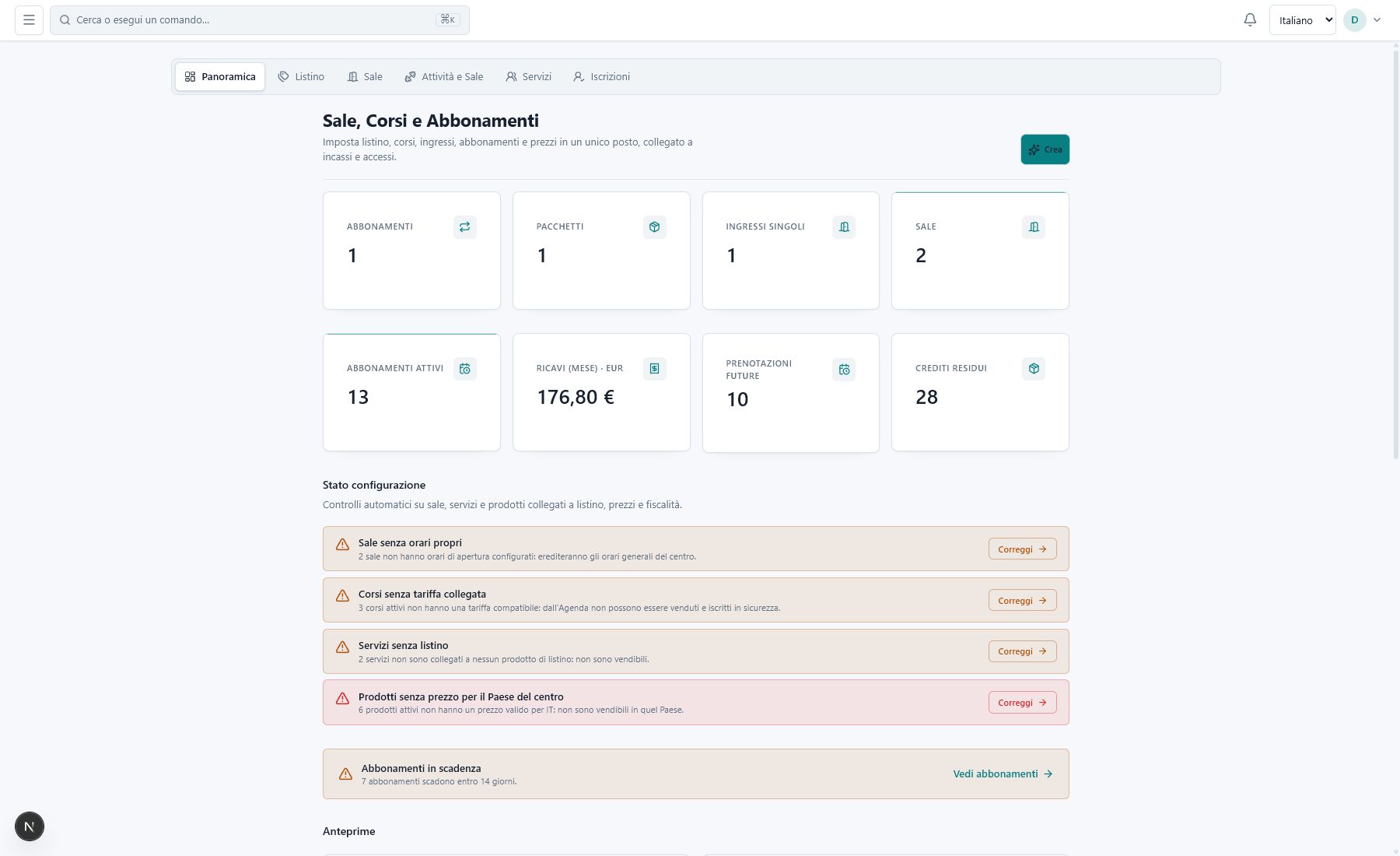Click the Ingressi singoli card door icon
This screenshot has height=856, width=1400.
(x=844, y=227)
